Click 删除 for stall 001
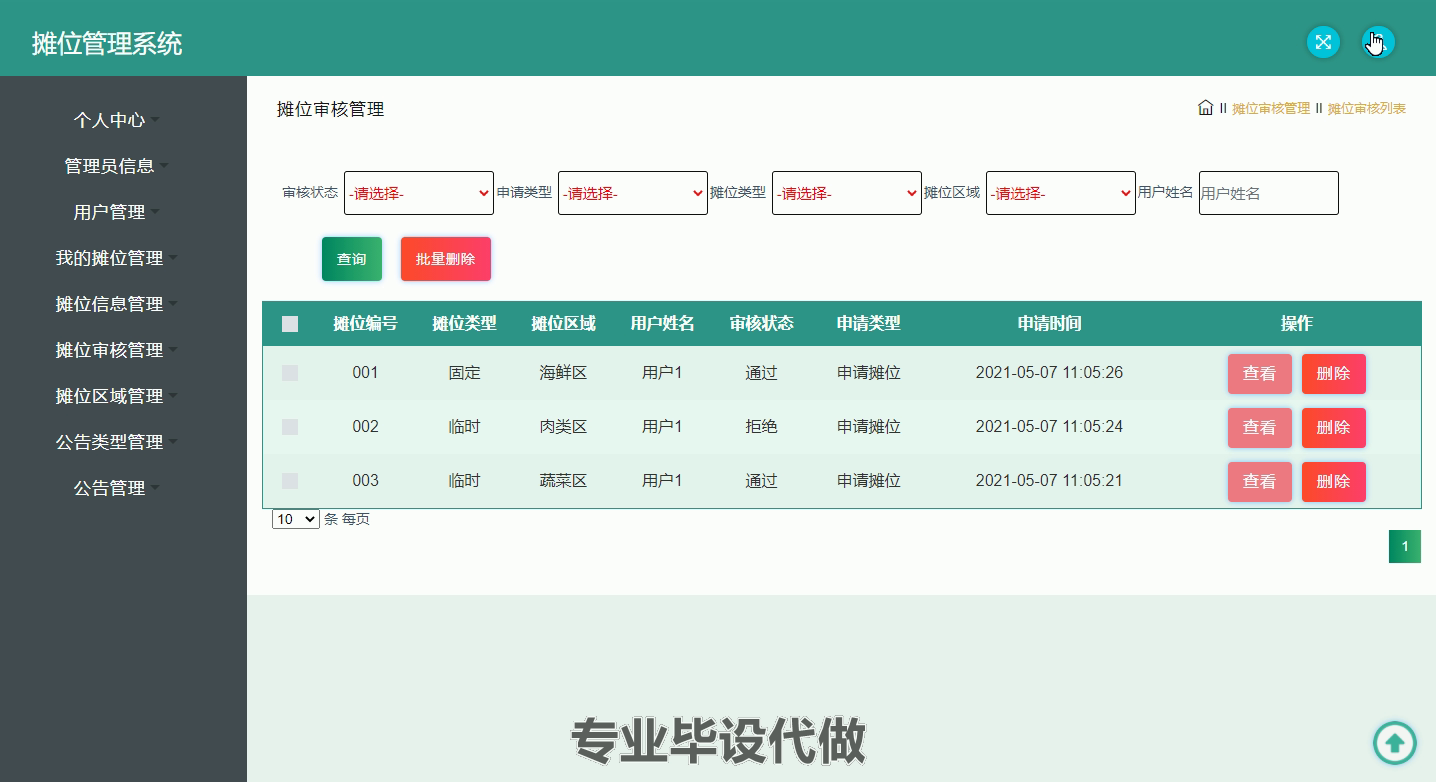 (x=1334, y=374)
